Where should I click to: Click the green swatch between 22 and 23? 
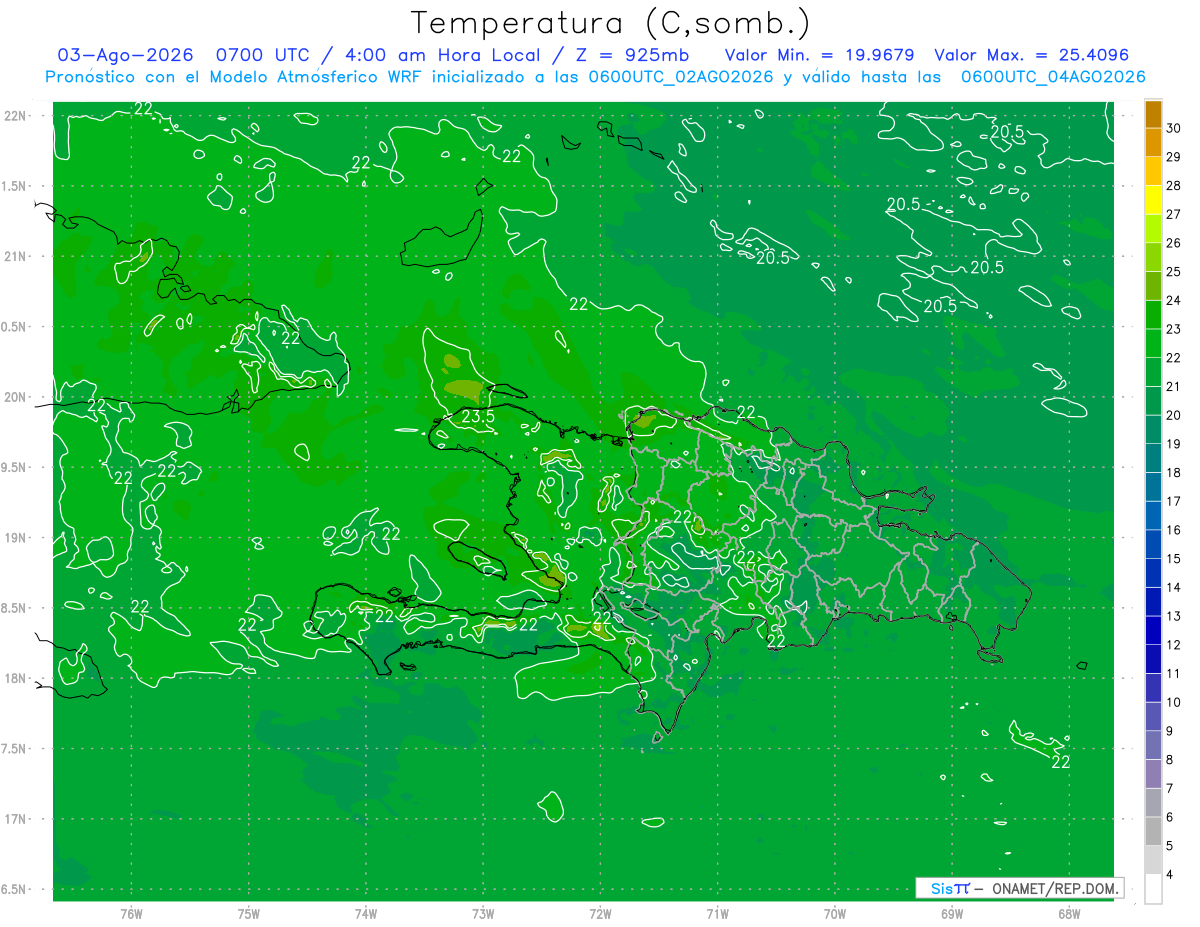(1154, 344)
